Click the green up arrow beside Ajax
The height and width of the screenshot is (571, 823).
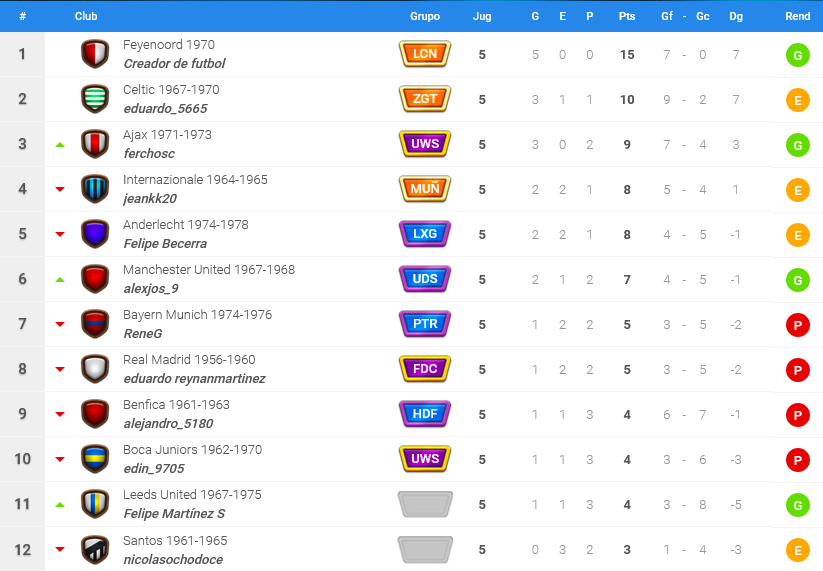(x=60, y=144)
